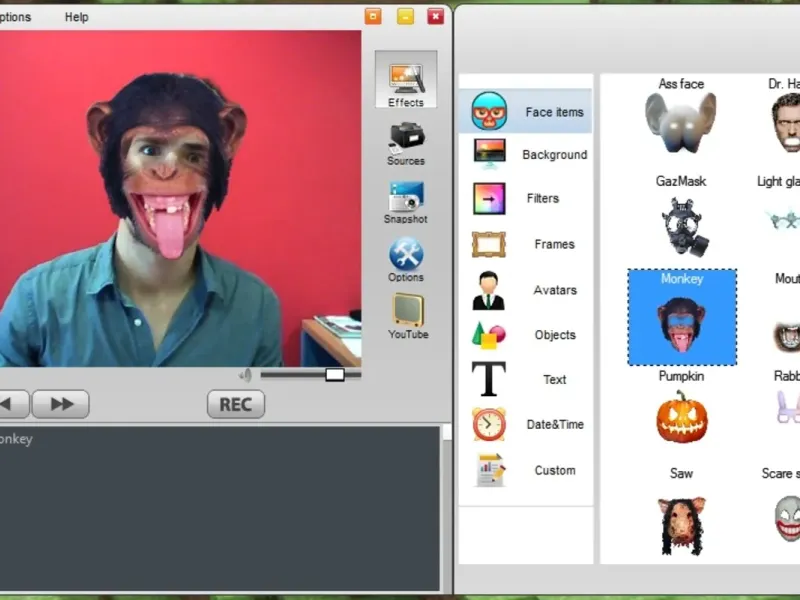Viewport: 800px width, 600px height.
Task: Click the 'Custom' category label
Action: tap(555, 470)
